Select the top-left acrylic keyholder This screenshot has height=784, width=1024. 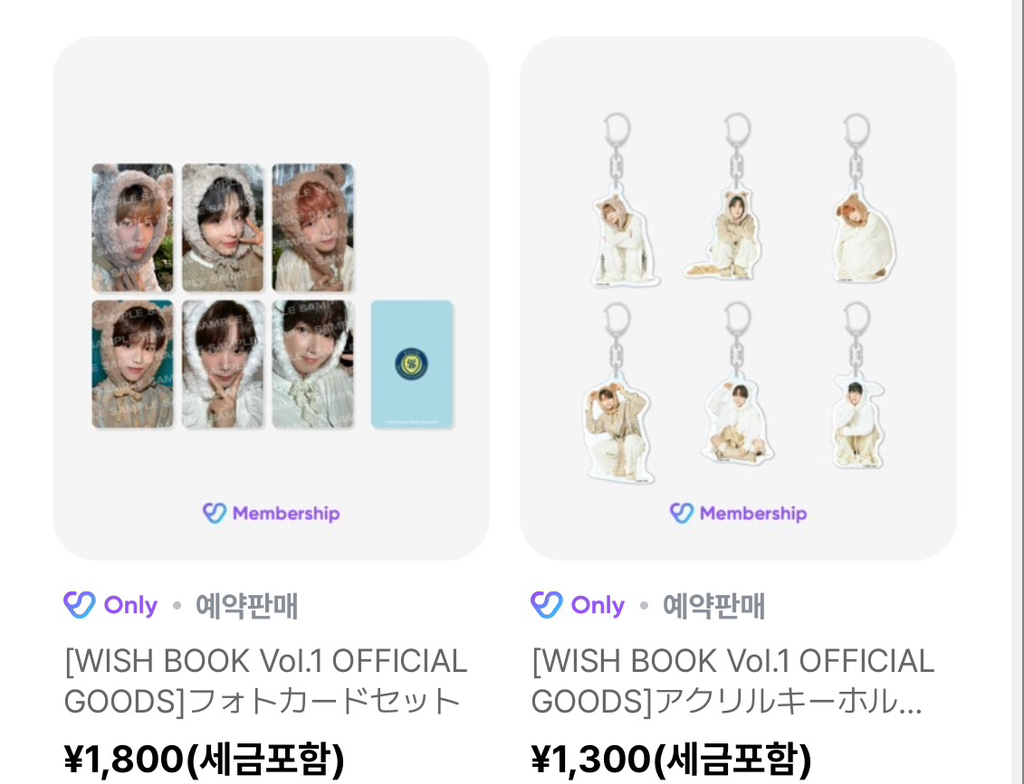[x=622, y=200]
